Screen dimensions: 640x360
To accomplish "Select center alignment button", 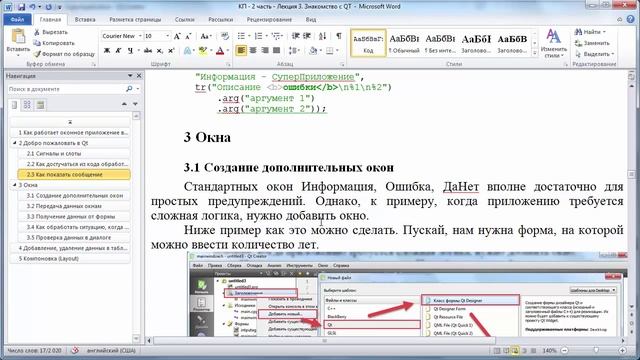I will click(x=253, y=50).
